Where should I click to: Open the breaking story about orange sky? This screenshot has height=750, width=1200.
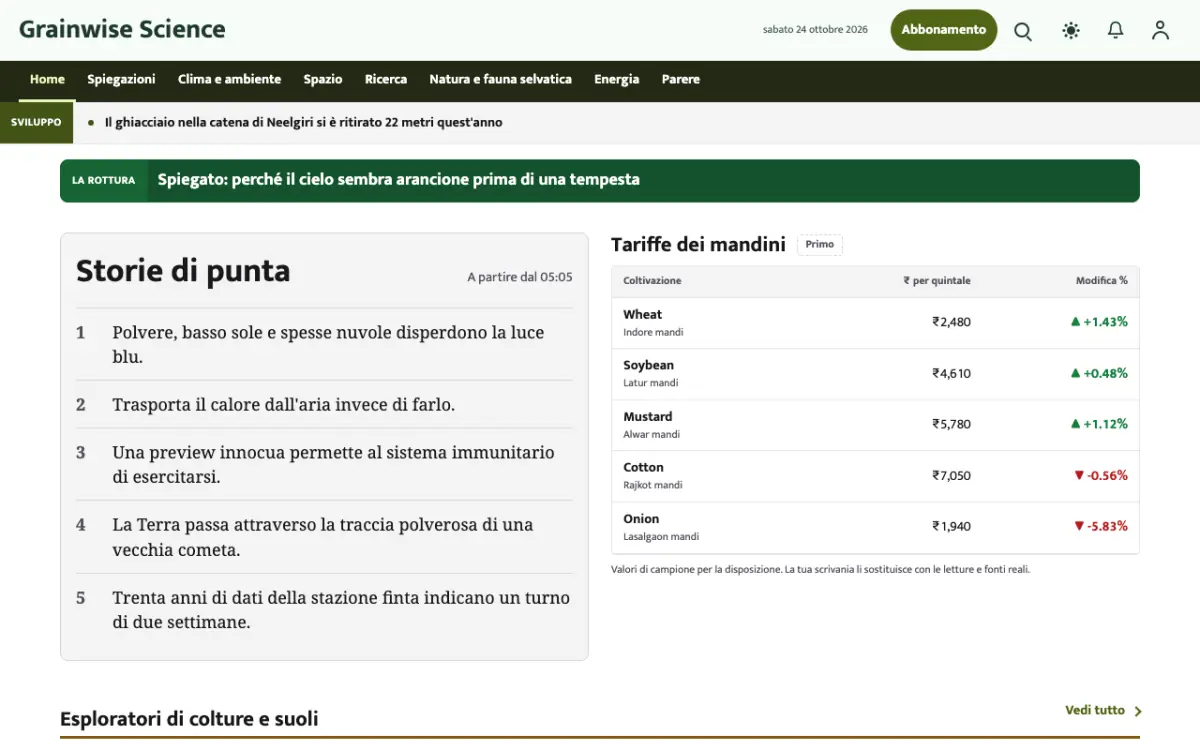pos(398,180)
